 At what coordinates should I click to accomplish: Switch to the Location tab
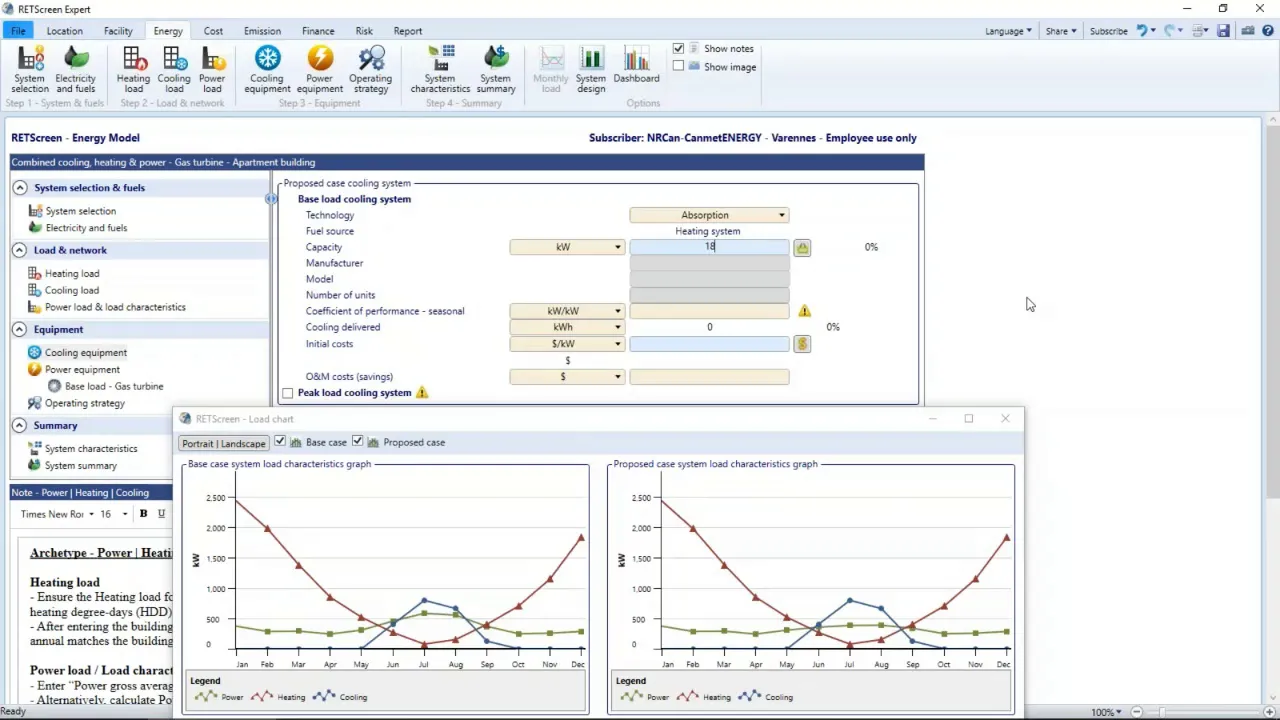[x=64, y=31]
